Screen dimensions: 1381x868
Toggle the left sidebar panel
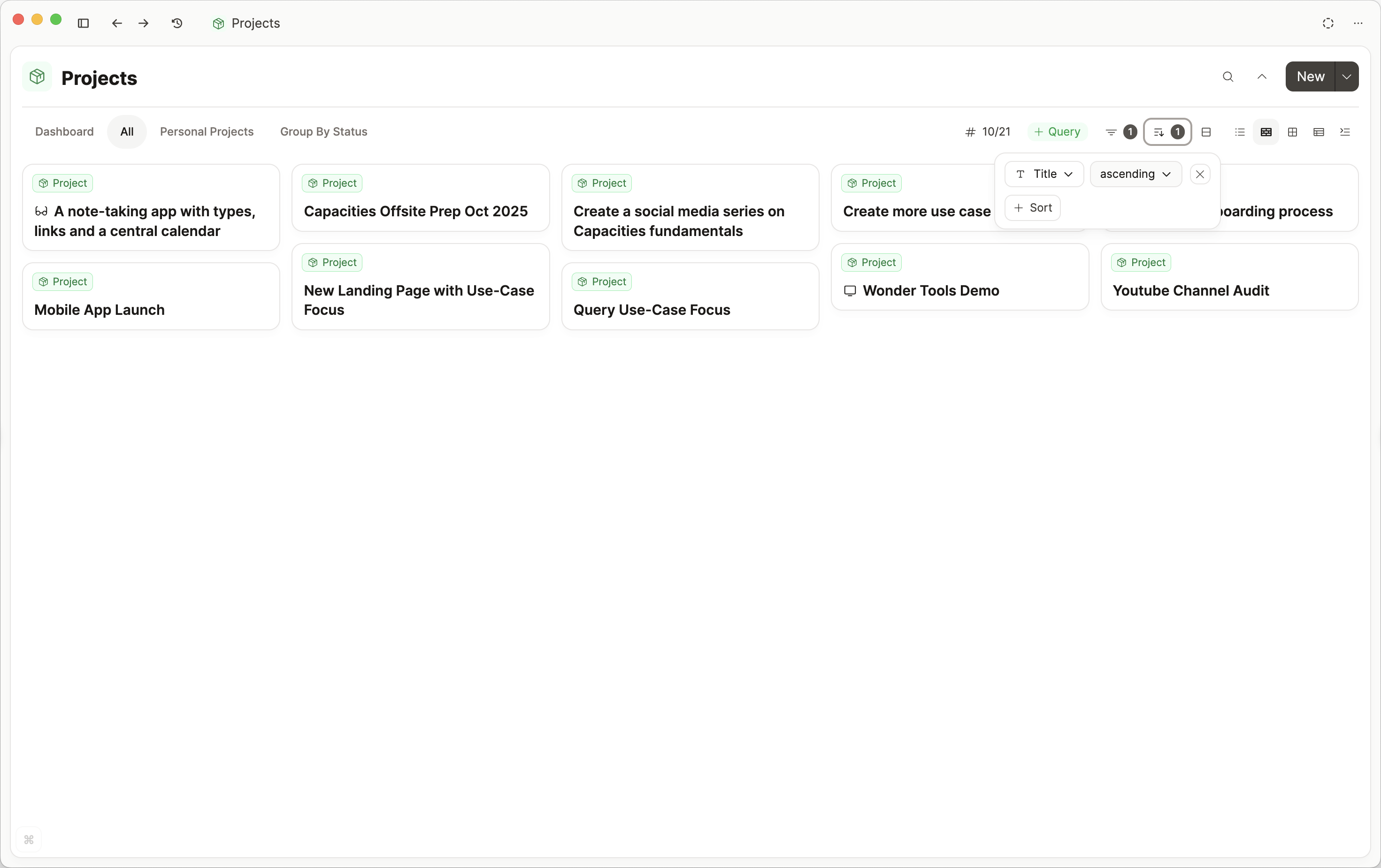(83, 23)
